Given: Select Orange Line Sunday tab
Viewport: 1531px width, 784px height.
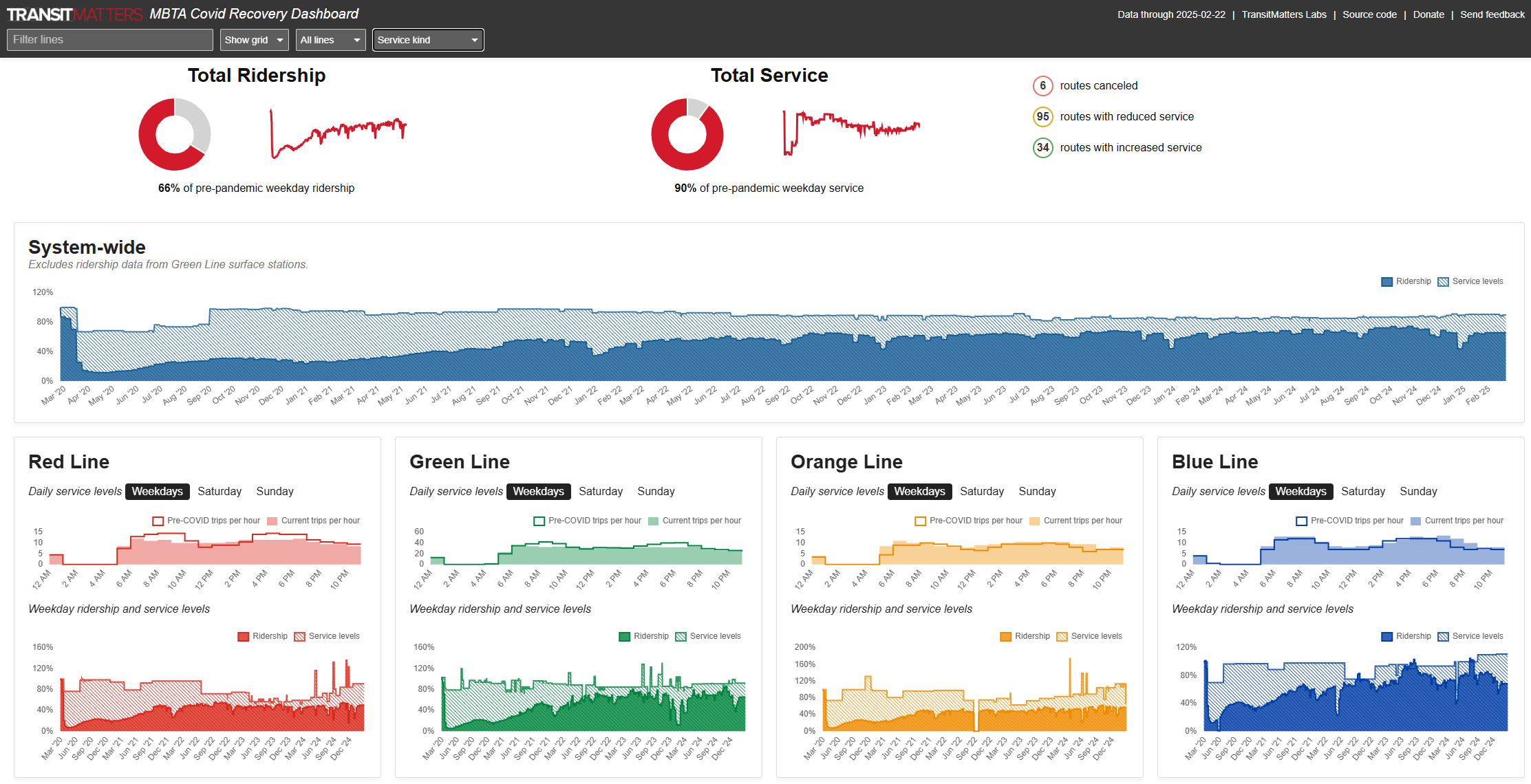Looking at the screenshot, I should [x=1037, y=492].
